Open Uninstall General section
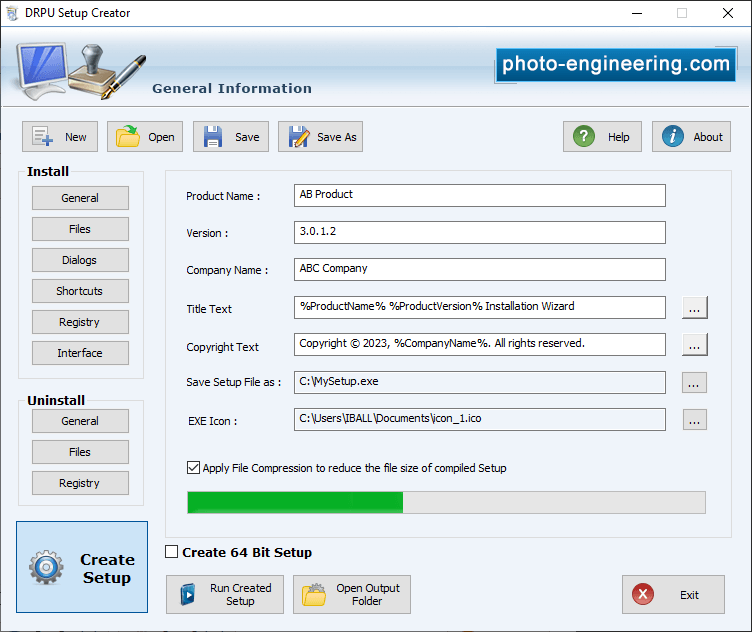This screenshot has width=752, height=632. (80, 421)
